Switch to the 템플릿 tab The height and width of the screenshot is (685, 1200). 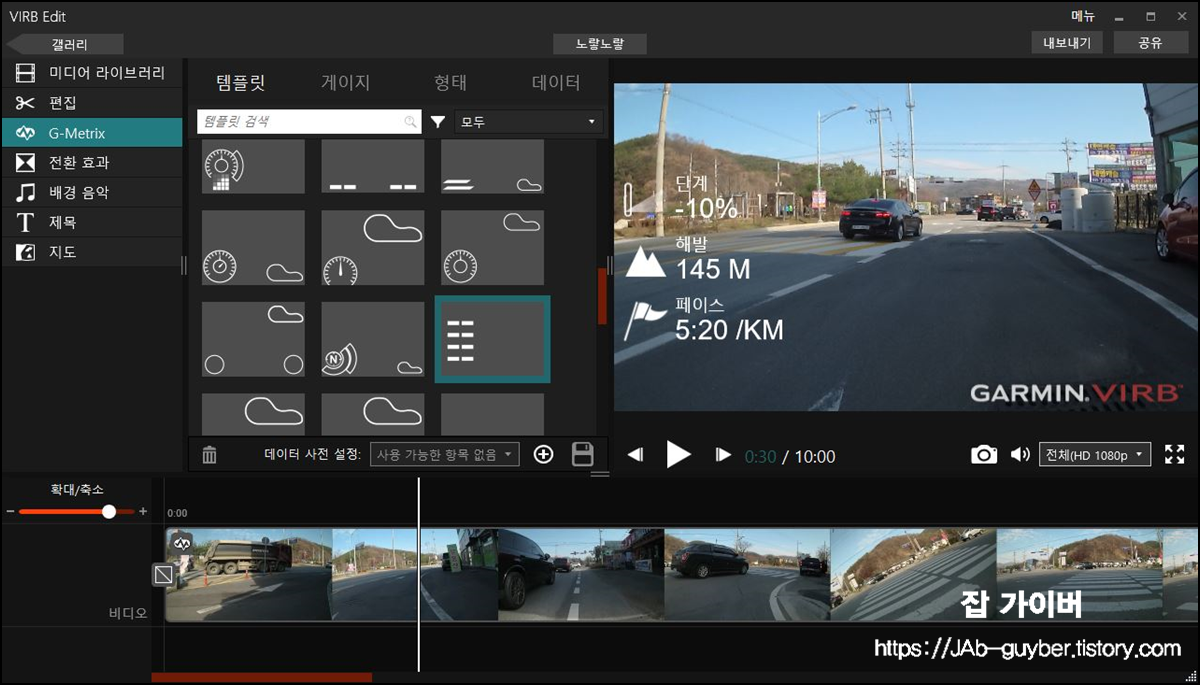pos(240,83)
